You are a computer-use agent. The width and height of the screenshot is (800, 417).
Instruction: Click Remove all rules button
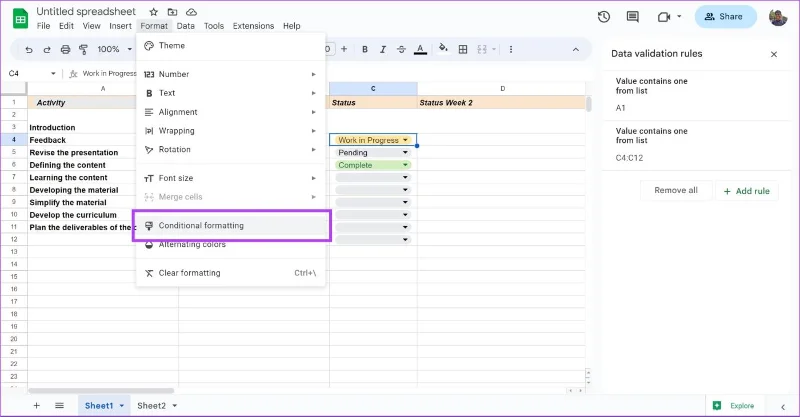coord(676,190)
